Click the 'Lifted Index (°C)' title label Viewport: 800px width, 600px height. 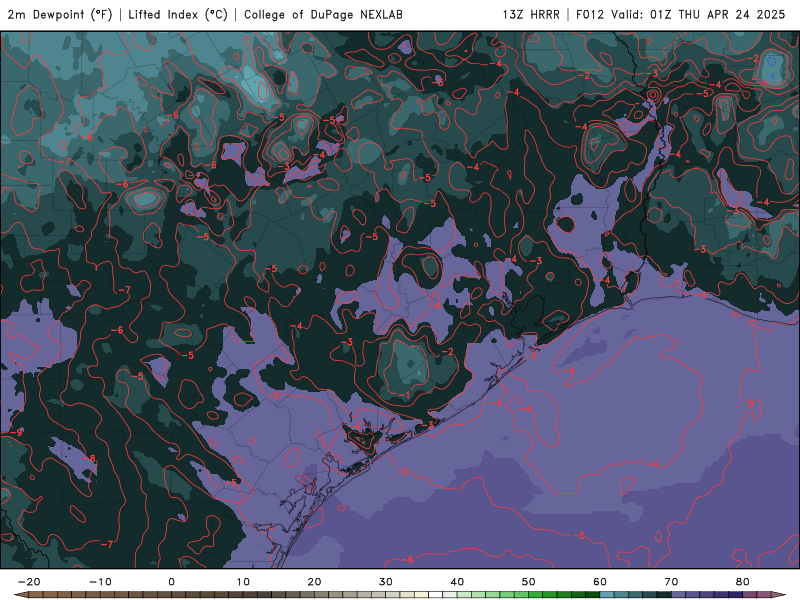[178, 15]
